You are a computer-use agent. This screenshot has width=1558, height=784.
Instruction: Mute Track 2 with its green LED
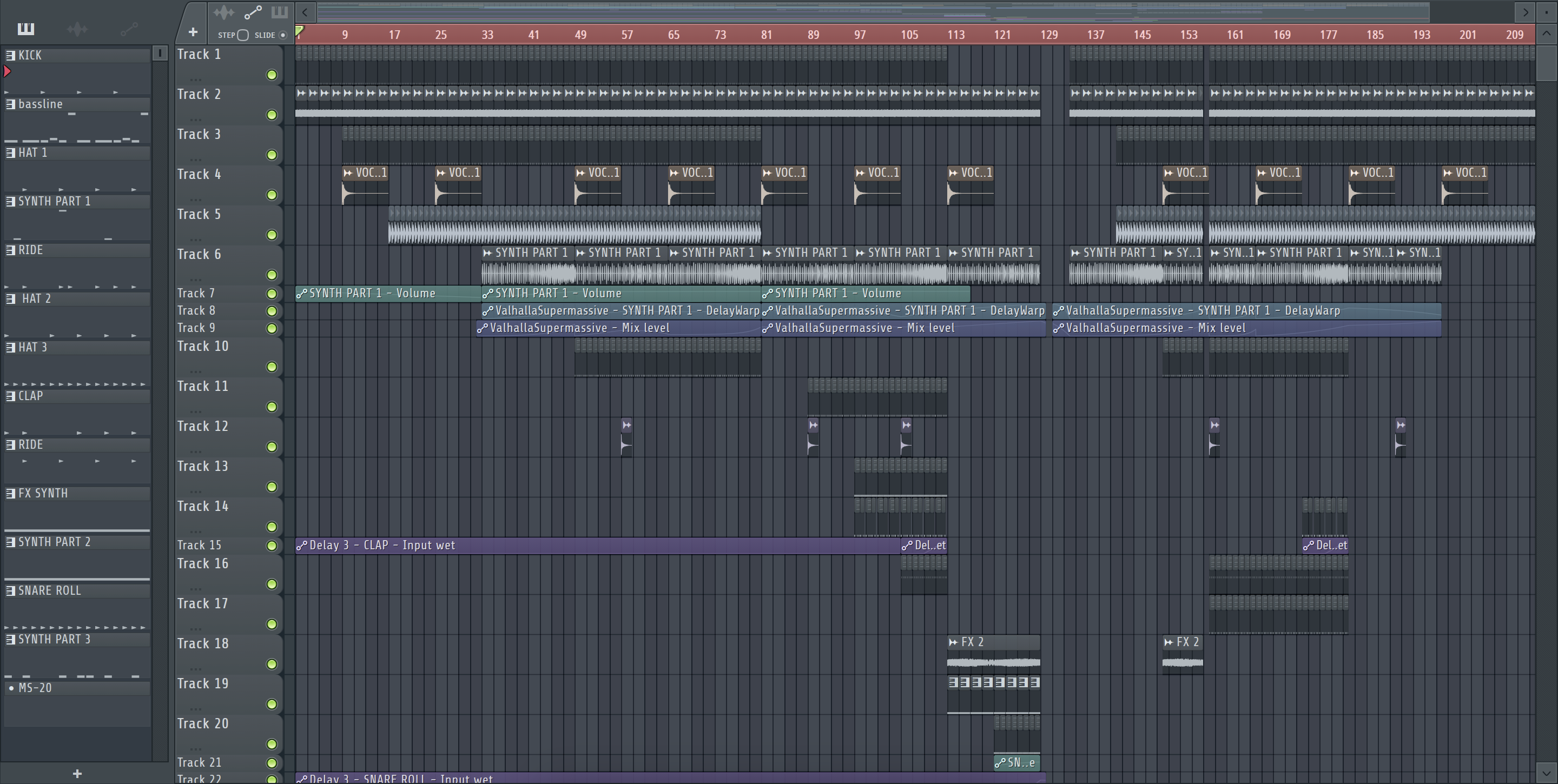coord(272,115)
